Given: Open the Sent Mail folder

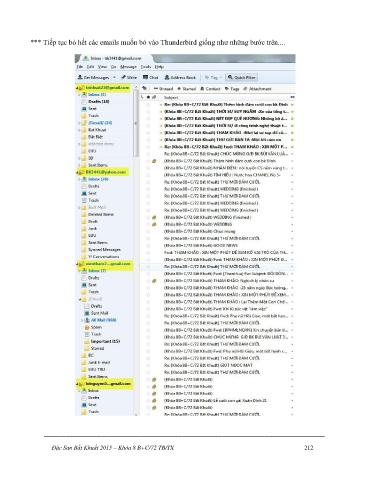Looking at the screenshot, I should (x=96, y=313).
